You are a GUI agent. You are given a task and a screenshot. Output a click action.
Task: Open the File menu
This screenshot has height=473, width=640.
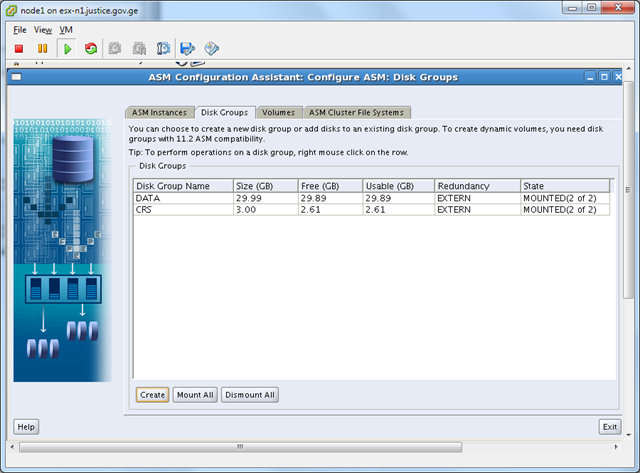[20, 30]
